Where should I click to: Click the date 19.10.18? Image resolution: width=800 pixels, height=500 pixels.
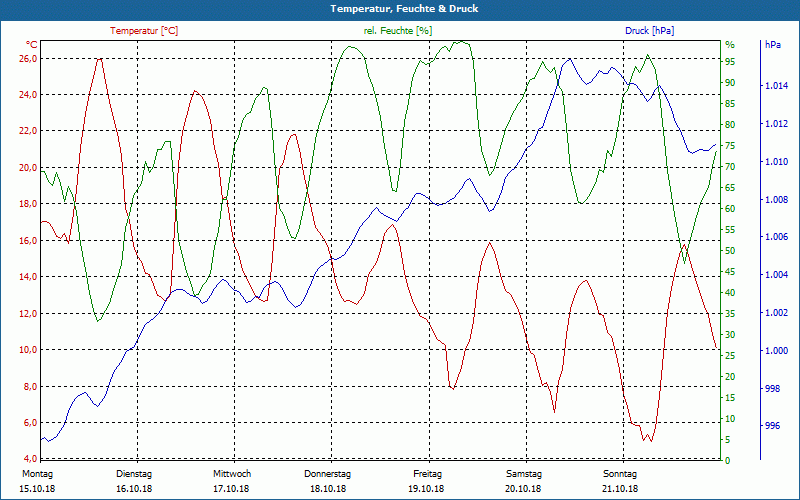point(426,489)
